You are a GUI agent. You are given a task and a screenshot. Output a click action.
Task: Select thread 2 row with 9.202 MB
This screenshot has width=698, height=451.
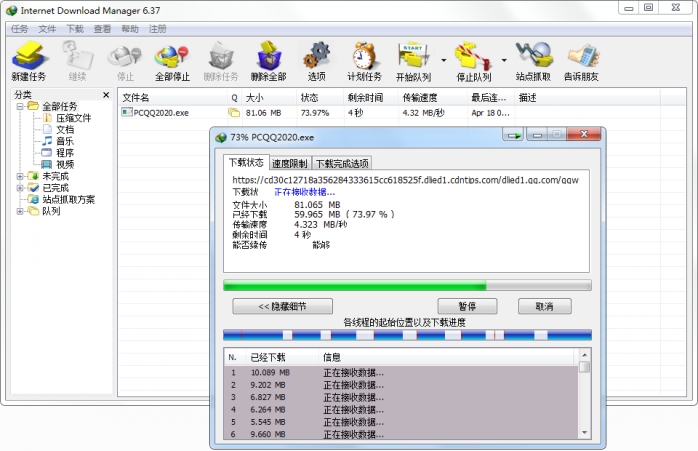click(401, 385)
